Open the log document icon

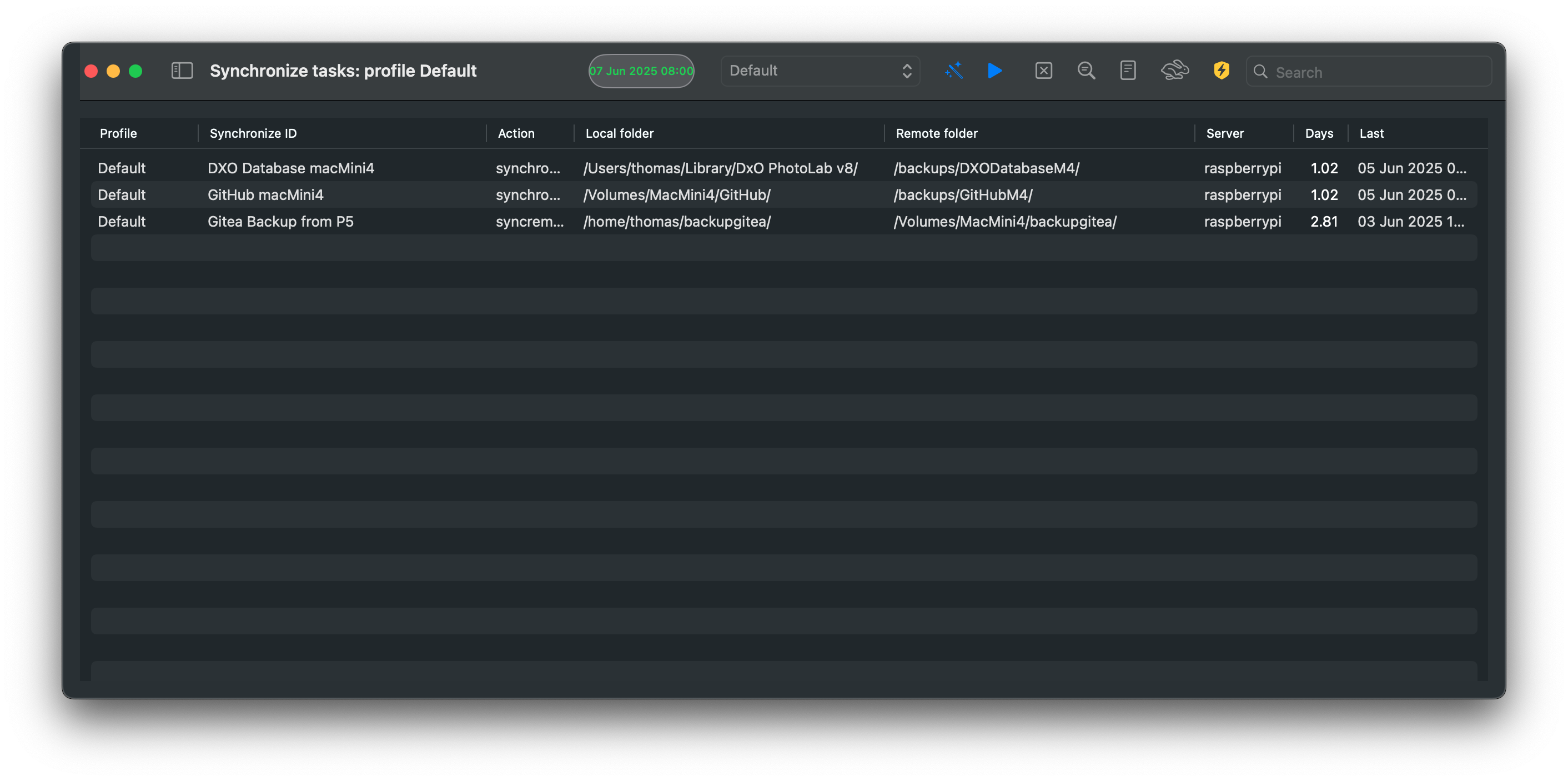click(1127, 71)
